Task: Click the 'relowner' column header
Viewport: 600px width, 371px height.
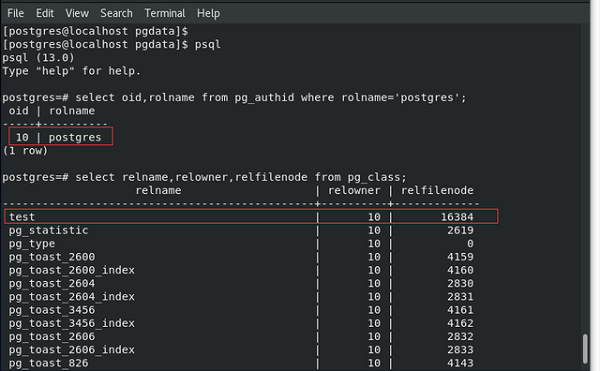Action: coord(354,190)
